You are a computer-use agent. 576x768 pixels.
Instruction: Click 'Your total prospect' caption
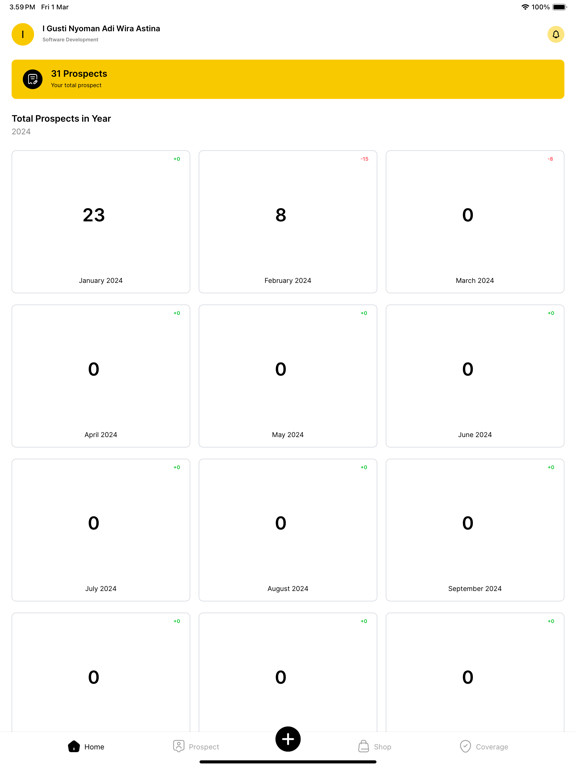point(76,85)
